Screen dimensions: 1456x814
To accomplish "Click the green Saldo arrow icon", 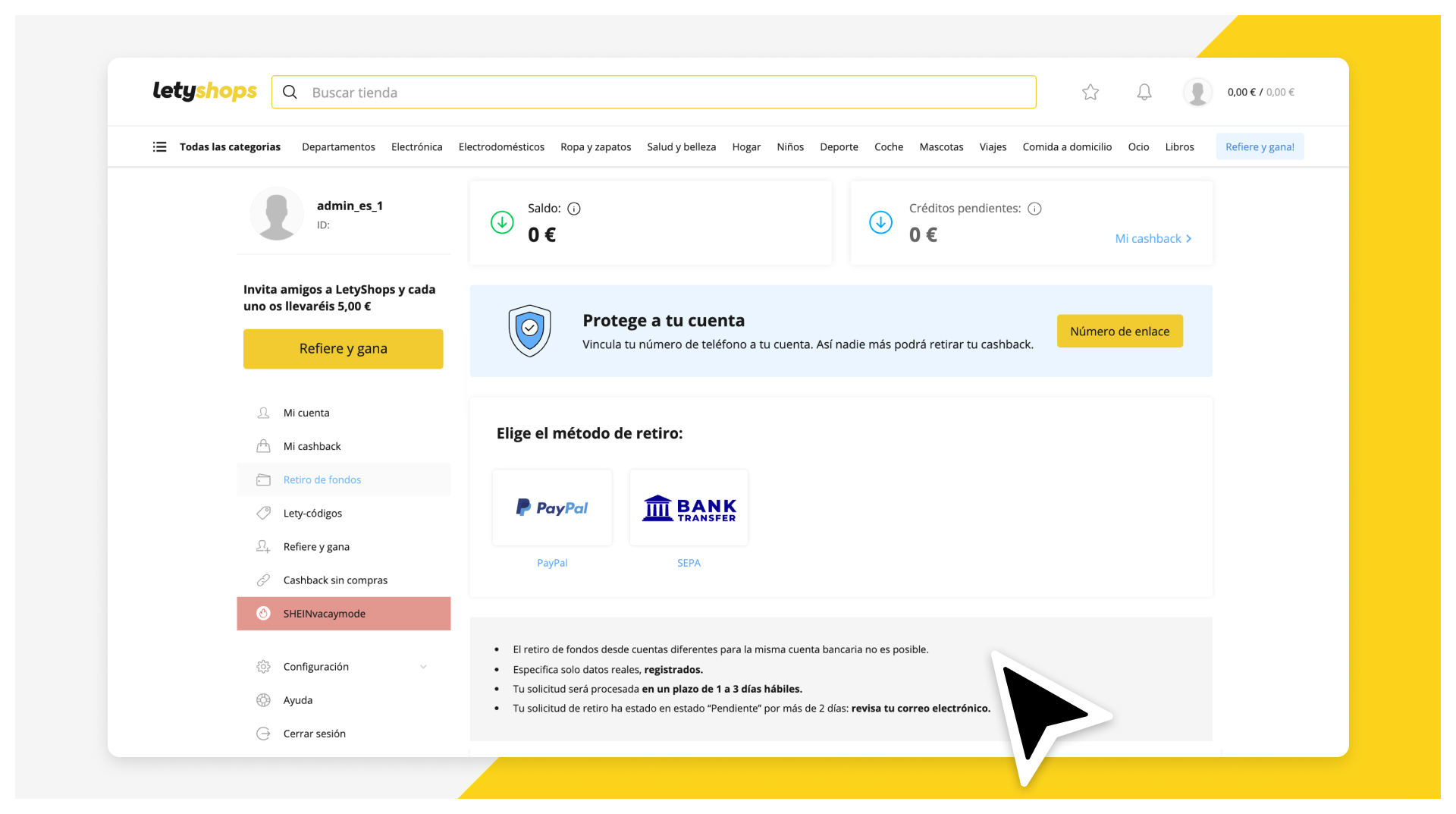I will pos(502,222).
